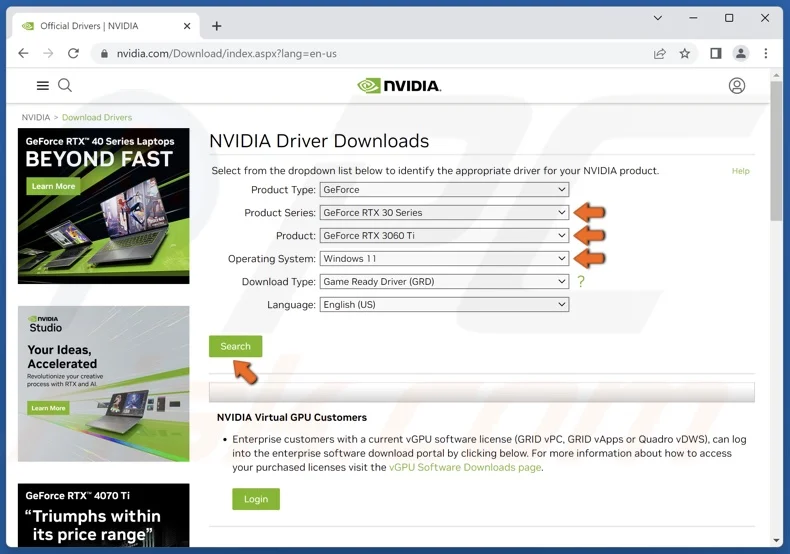The height and width of the screenshot is (554, 790).
Task: Bookmark this page with the star icon
Action: pos(685,53)
